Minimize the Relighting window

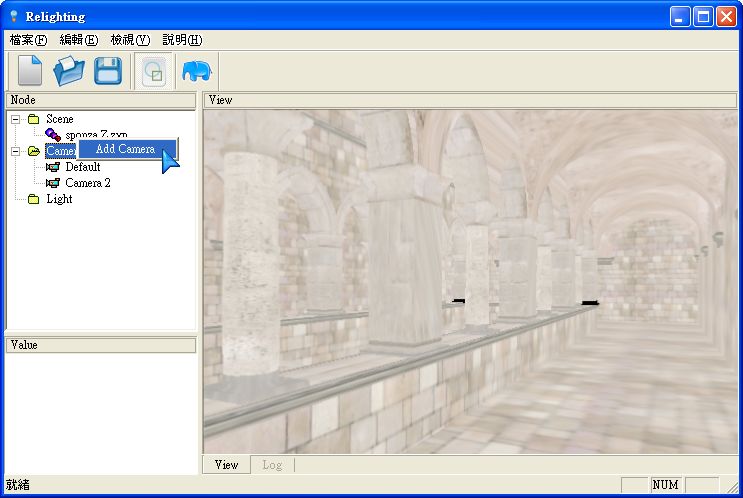[x=680, y=17]
